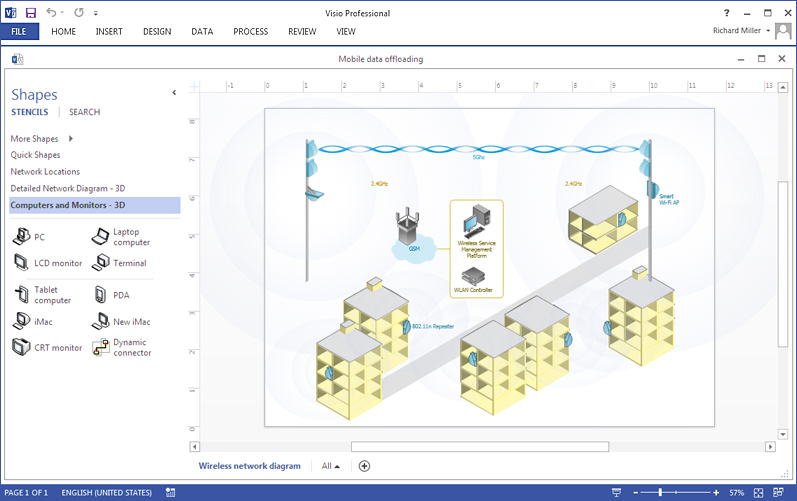The image size is (797, 501).
Task: Open the All pages dropdown
Action: coord(330,466)
